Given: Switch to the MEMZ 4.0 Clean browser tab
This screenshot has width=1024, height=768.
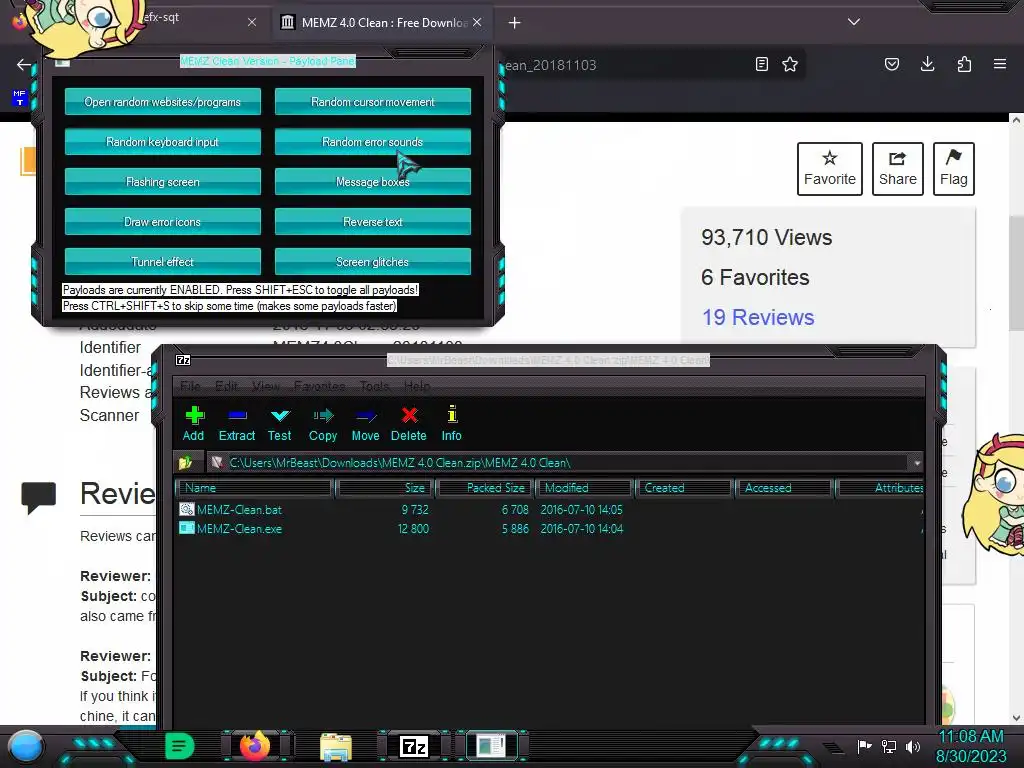Looking at the screenshot, I should (x=382, y=23).
